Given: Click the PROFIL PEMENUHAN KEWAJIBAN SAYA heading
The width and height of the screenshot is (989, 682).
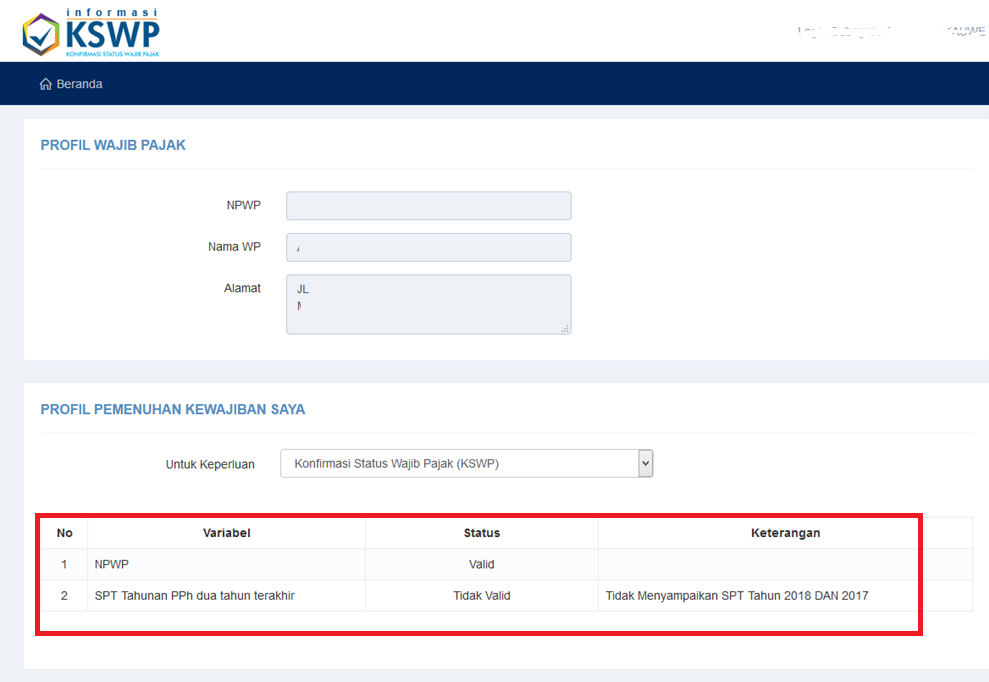Looking at the screenshot, I should click(173, 409).
